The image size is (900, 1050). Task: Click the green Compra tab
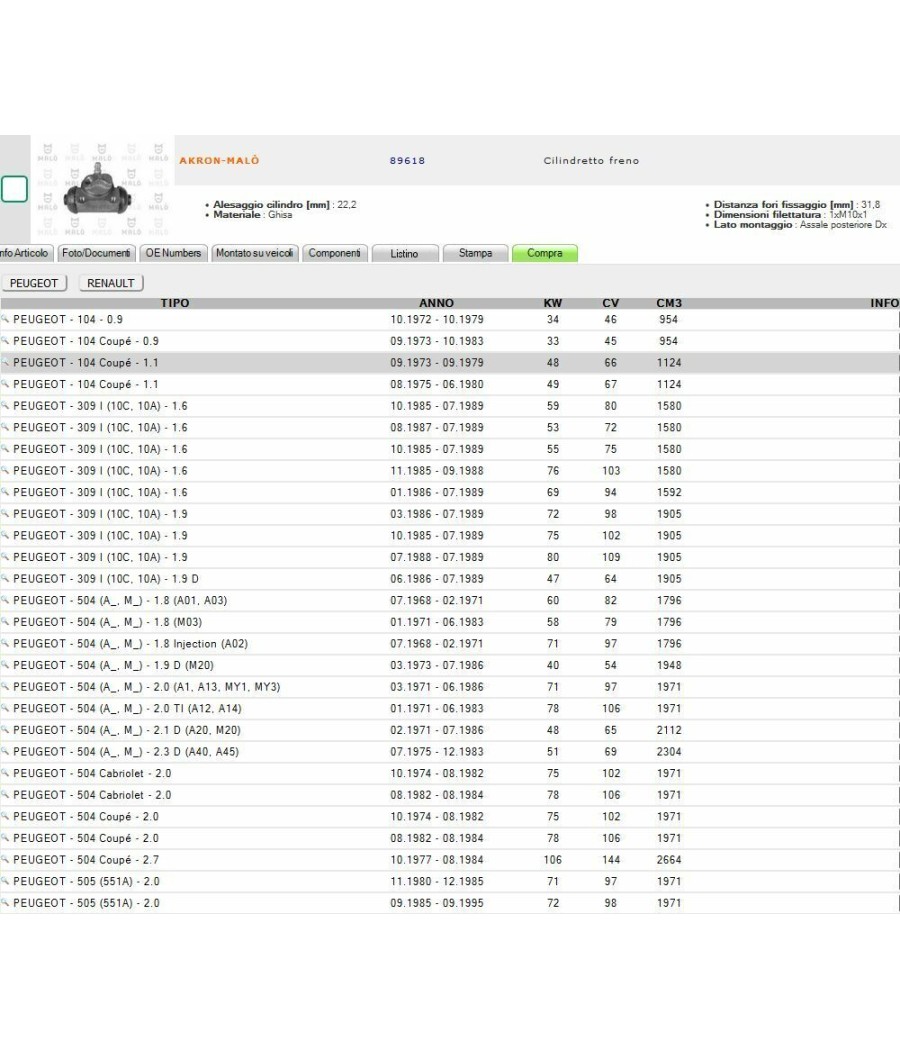point(544,253)
